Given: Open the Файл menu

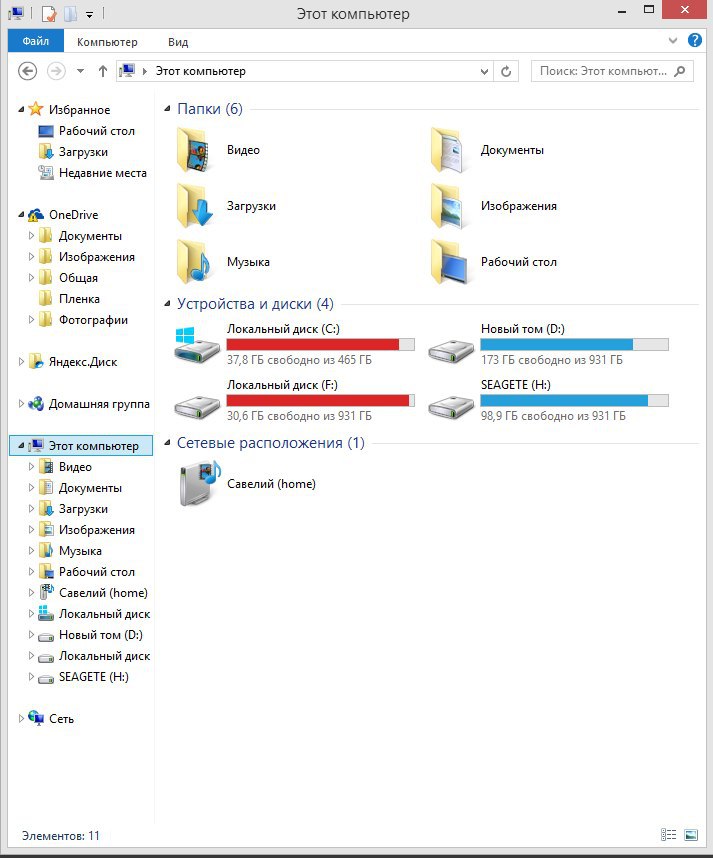Looking at the screenshot, I should pos(36,41).
